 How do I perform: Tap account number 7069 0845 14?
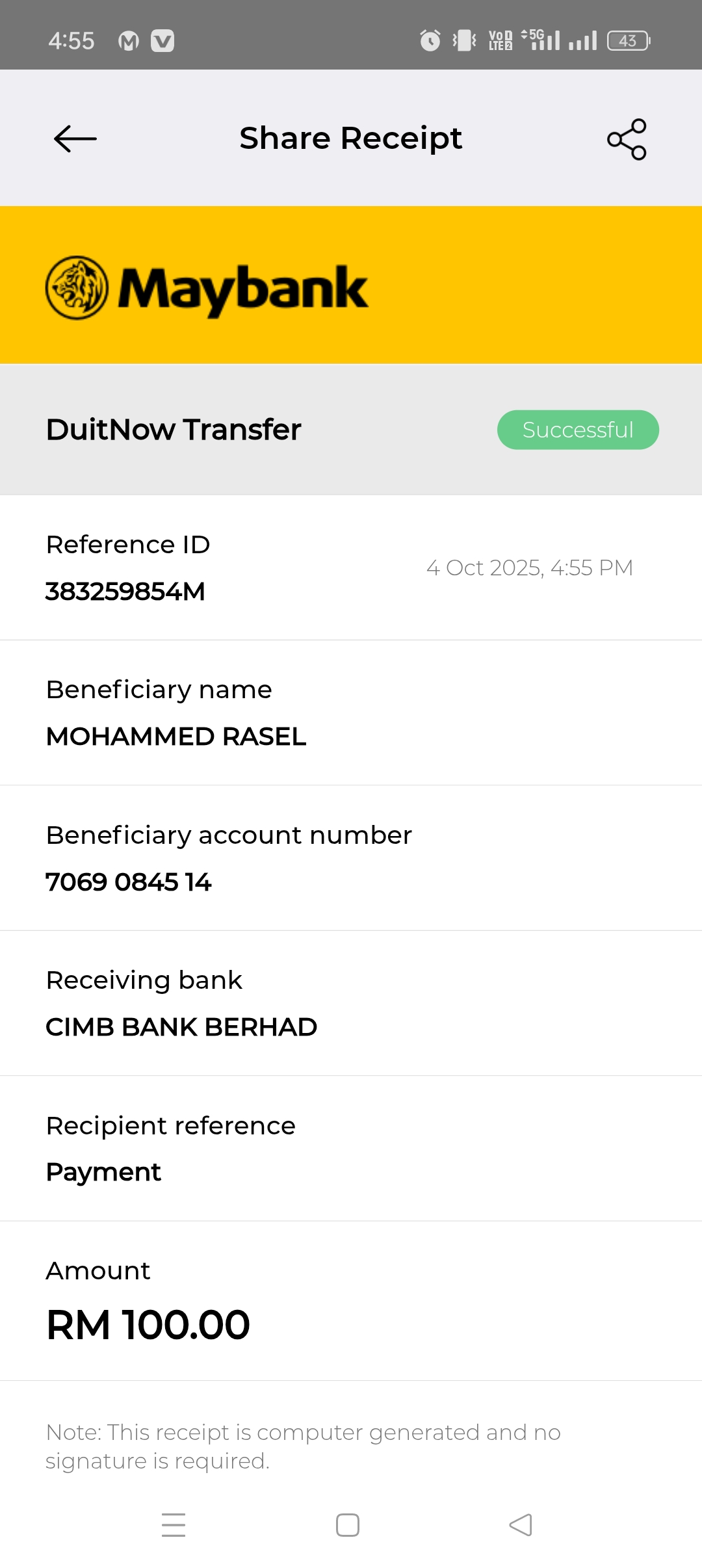(x=129, y=882)
